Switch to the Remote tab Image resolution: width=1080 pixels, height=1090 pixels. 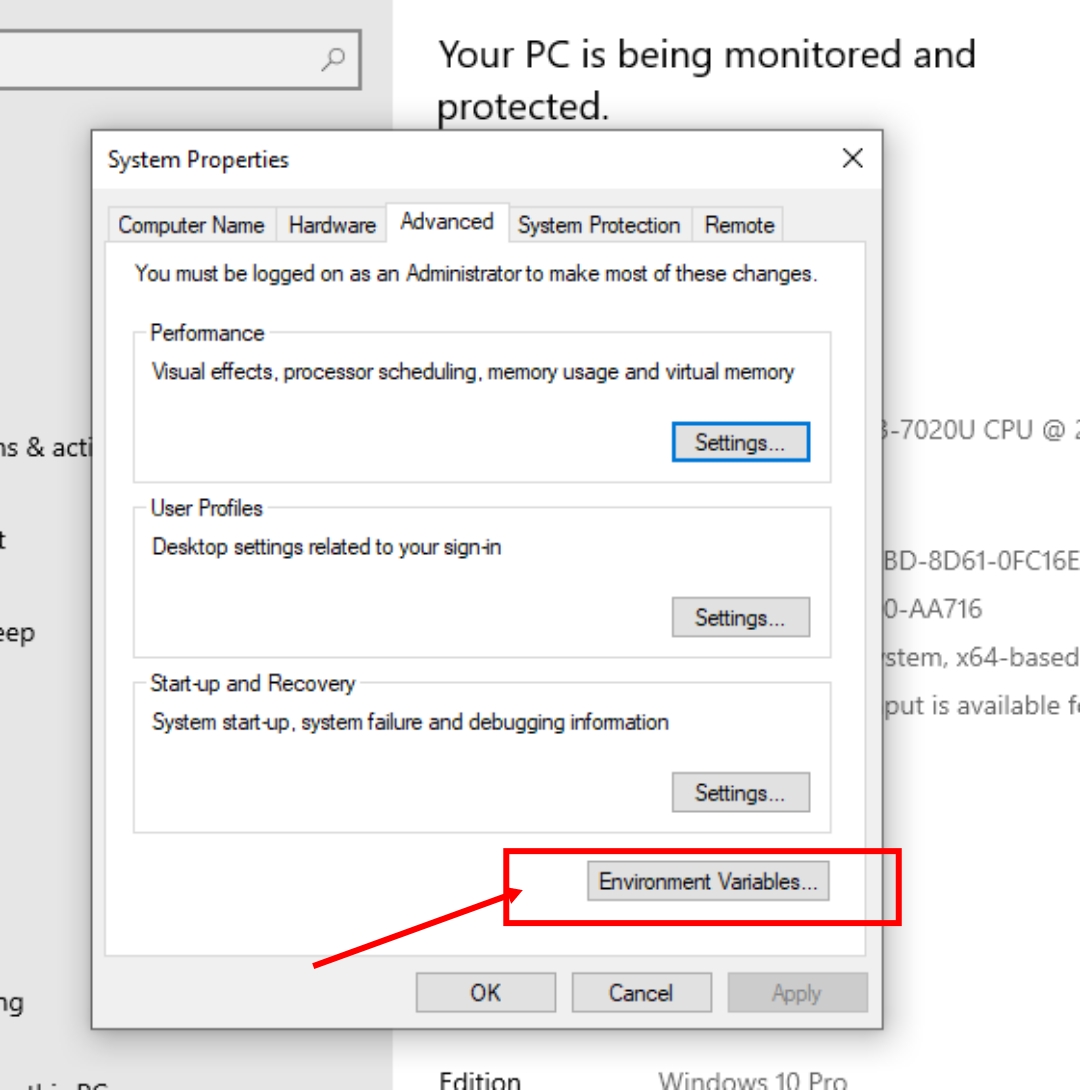pos(739,225)
